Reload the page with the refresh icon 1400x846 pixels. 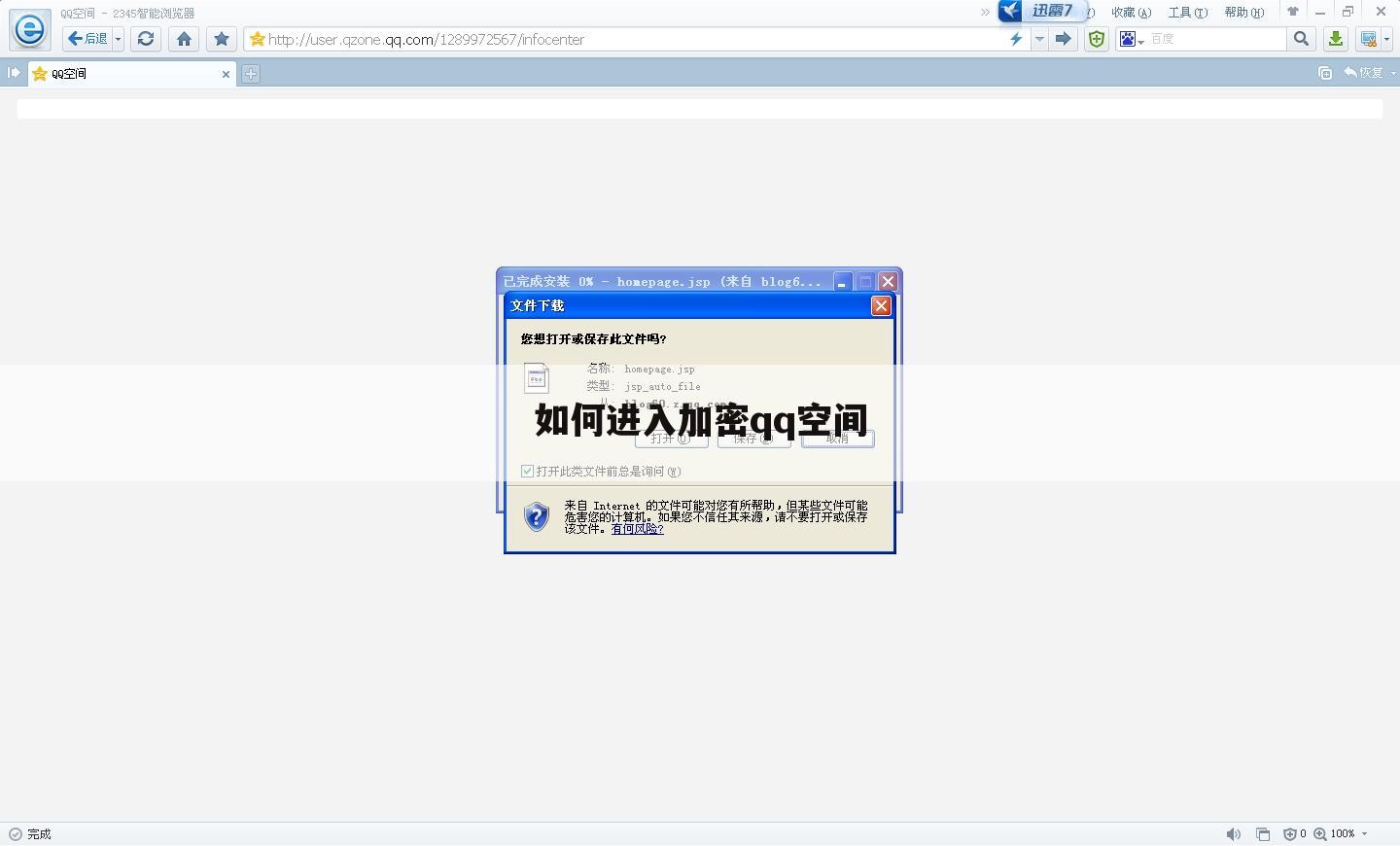(x=146, y=39)
